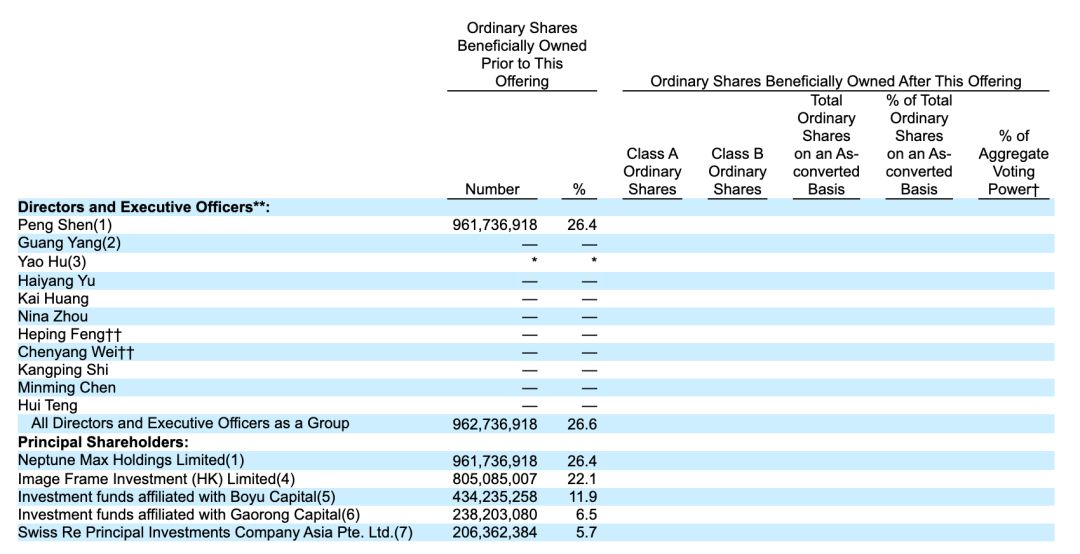Viewport: 1080px width, 554px height.
Task: Click the "Yao Hu(3)" row label
Action: pyautogui.click(x=52, y=262)
